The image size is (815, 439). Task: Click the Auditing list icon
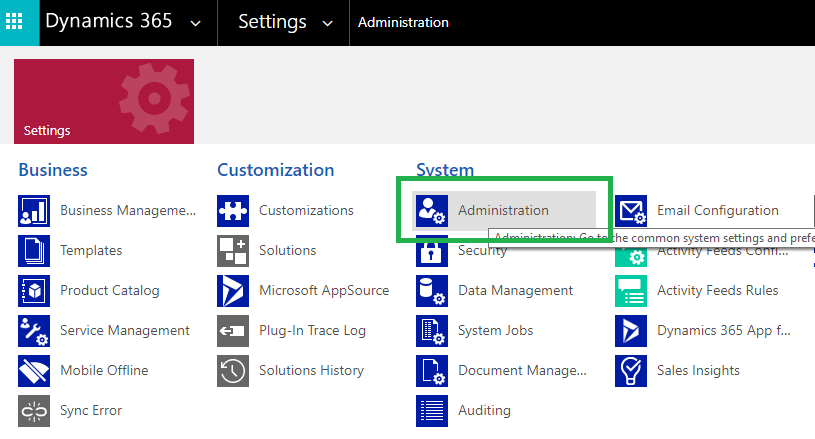pos(432,411)
